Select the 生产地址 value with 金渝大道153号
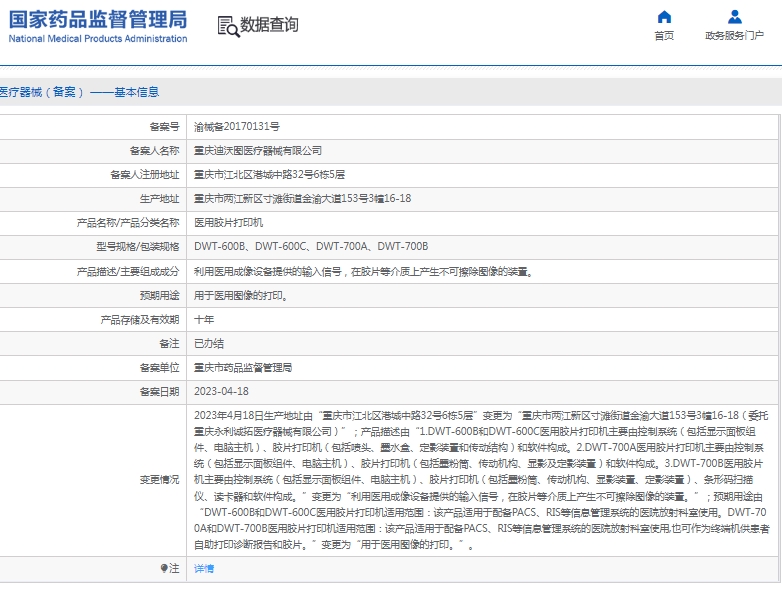The height and width of the screenshot is (589, 782). 303,198
